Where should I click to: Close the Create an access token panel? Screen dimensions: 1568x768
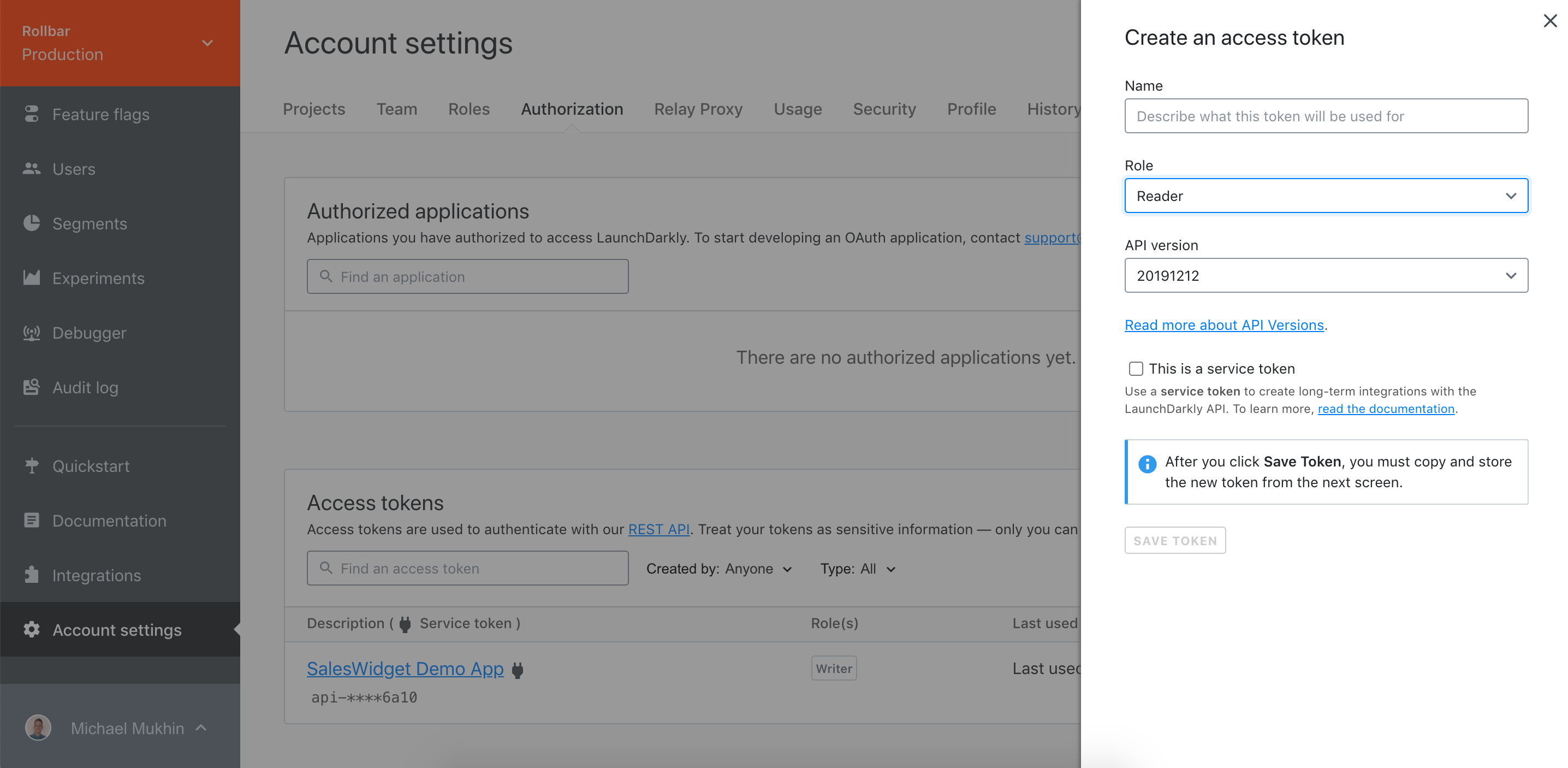click(1551, 21)
